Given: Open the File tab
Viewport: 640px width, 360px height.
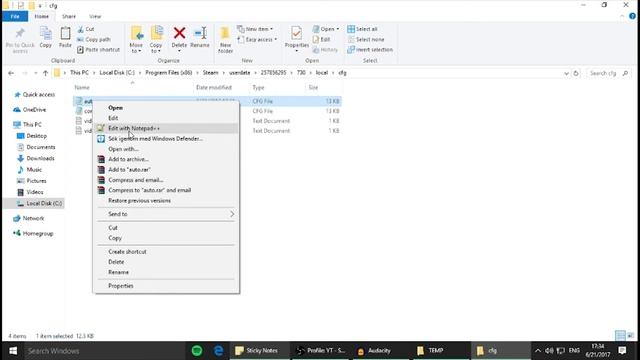Looking at the screenshot, I should pos(15,16).
